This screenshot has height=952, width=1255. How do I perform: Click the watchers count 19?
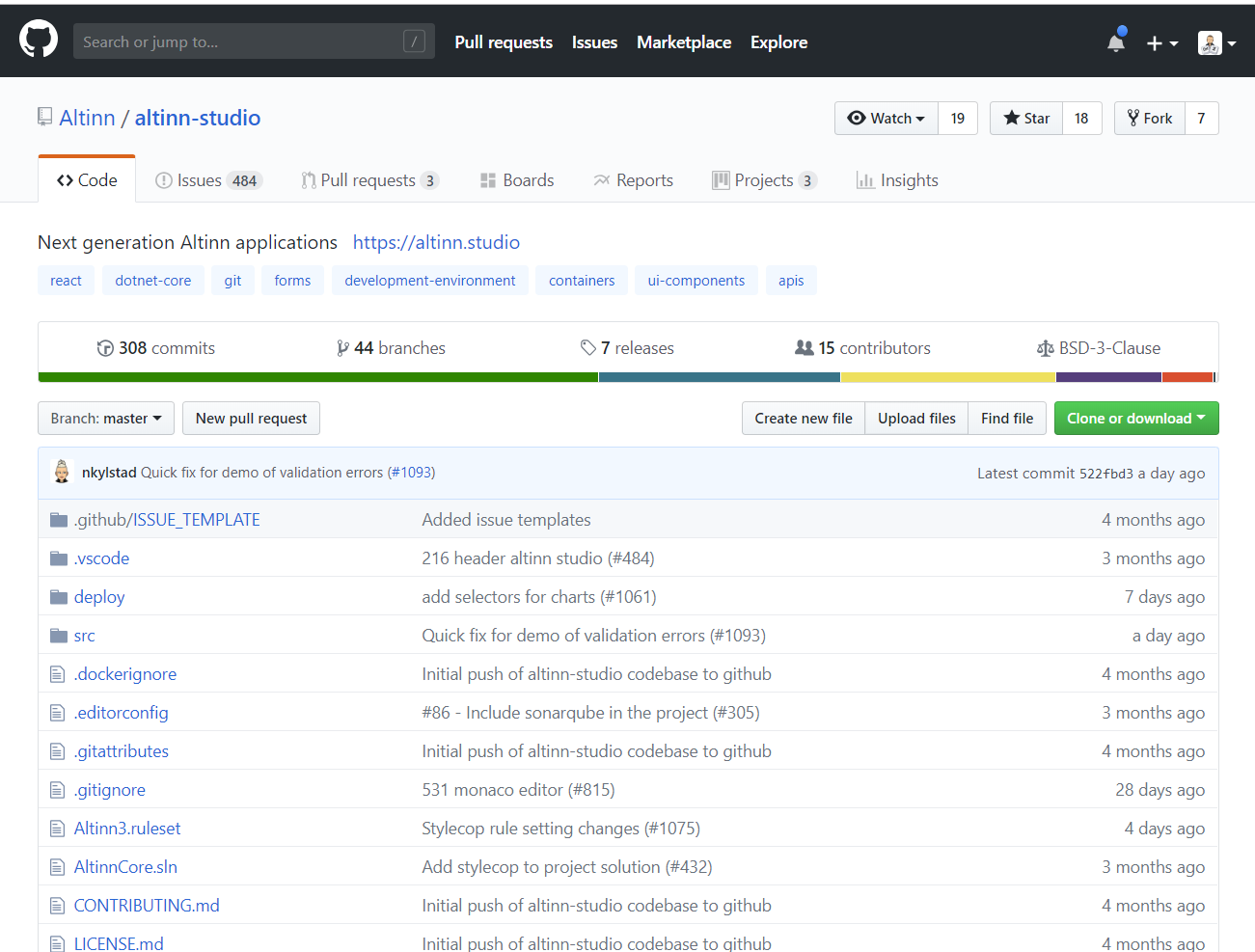(958, 118)
